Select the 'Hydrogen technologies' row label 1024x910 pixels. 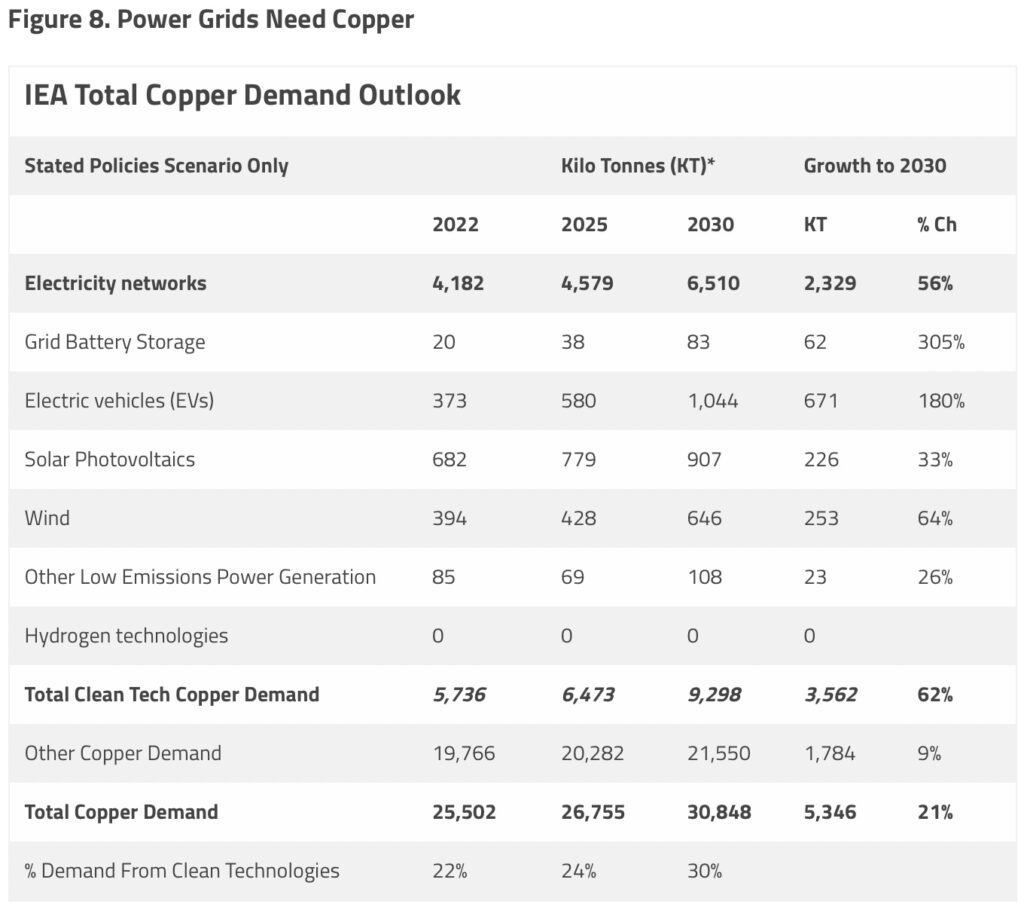(x=127, y=636)
